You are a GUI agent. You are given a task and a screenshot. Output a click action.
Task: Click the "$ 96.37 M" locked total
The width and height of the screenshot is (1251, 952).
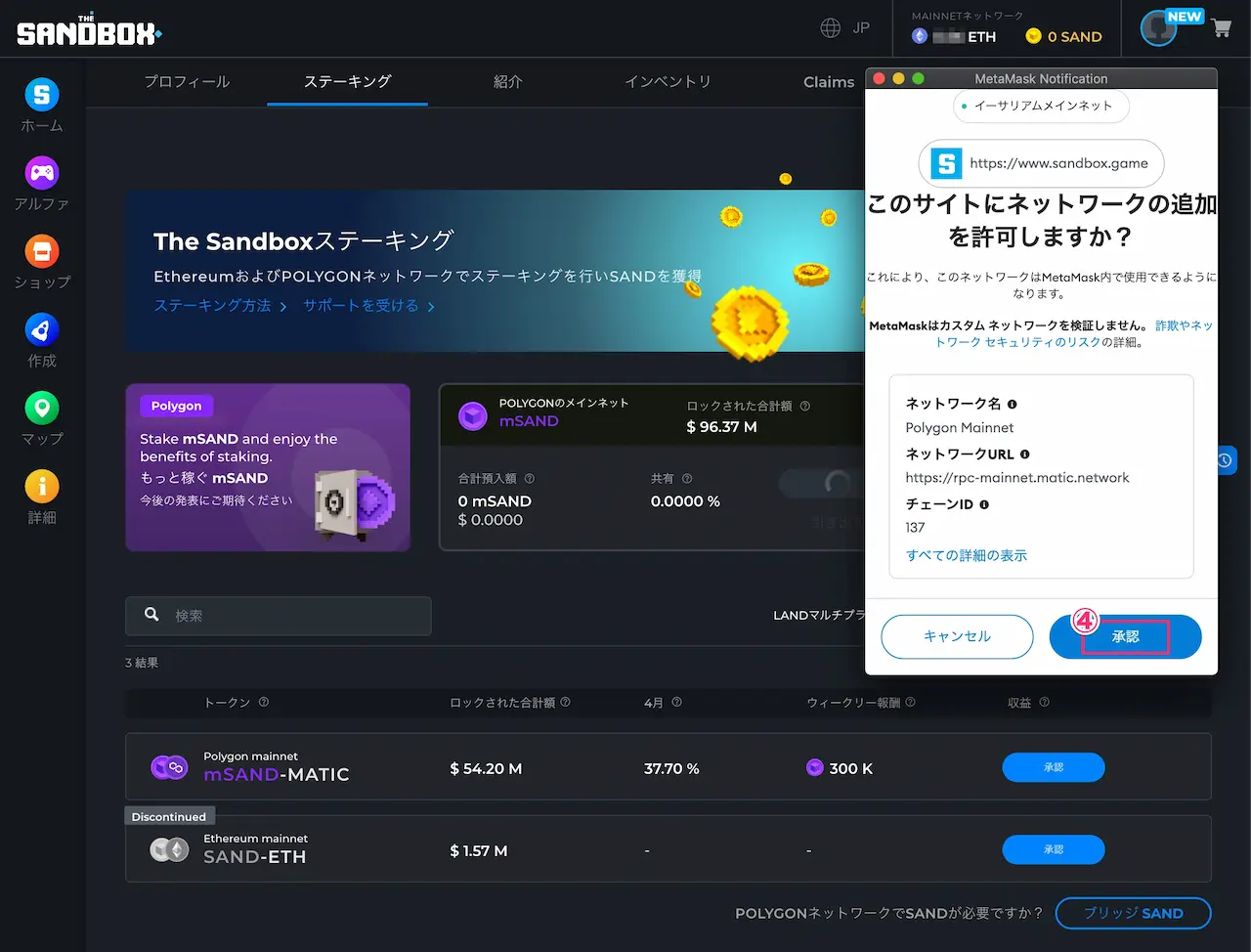tap(721, 426)
